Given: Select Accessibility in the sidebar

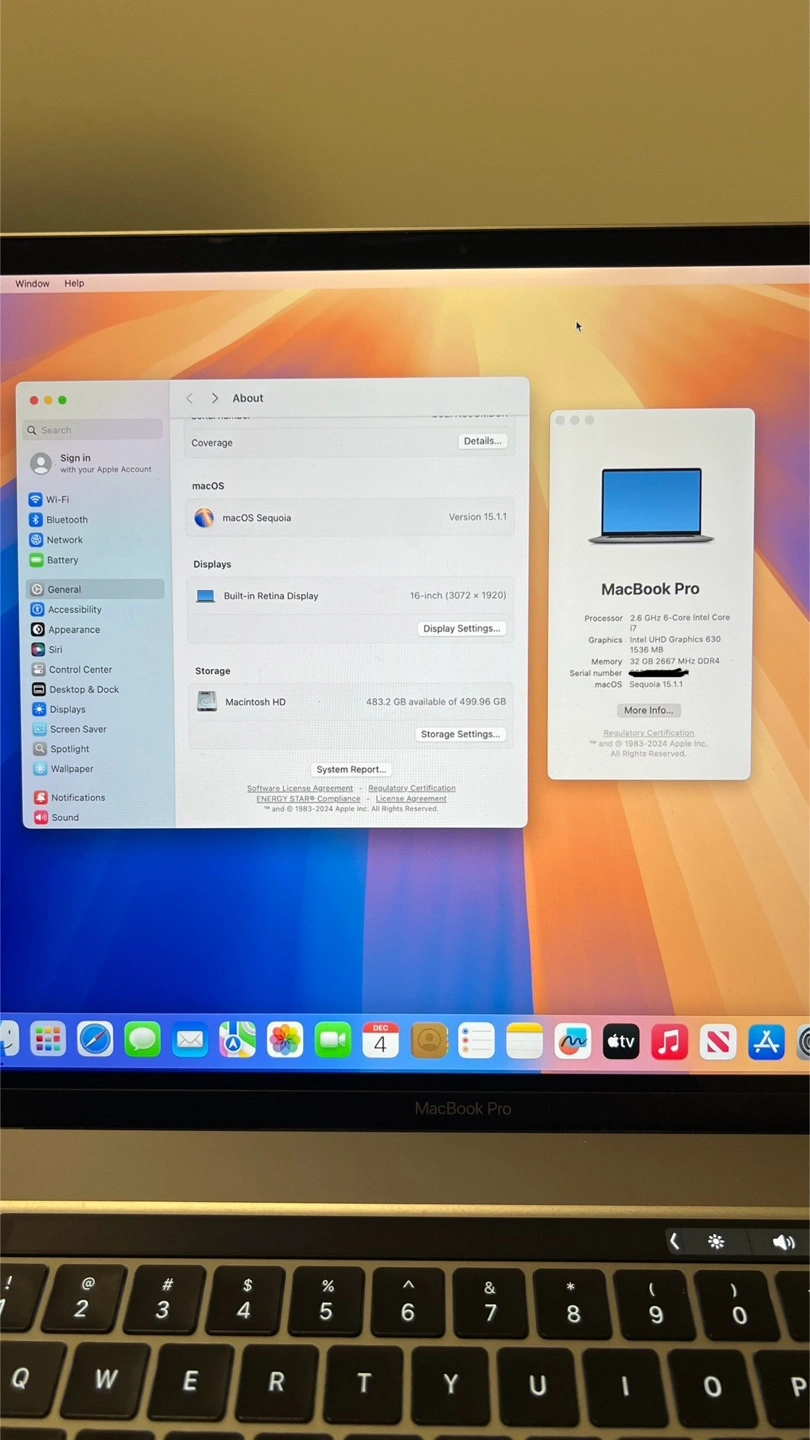Looking at the screenshot, I should point(74,609).
